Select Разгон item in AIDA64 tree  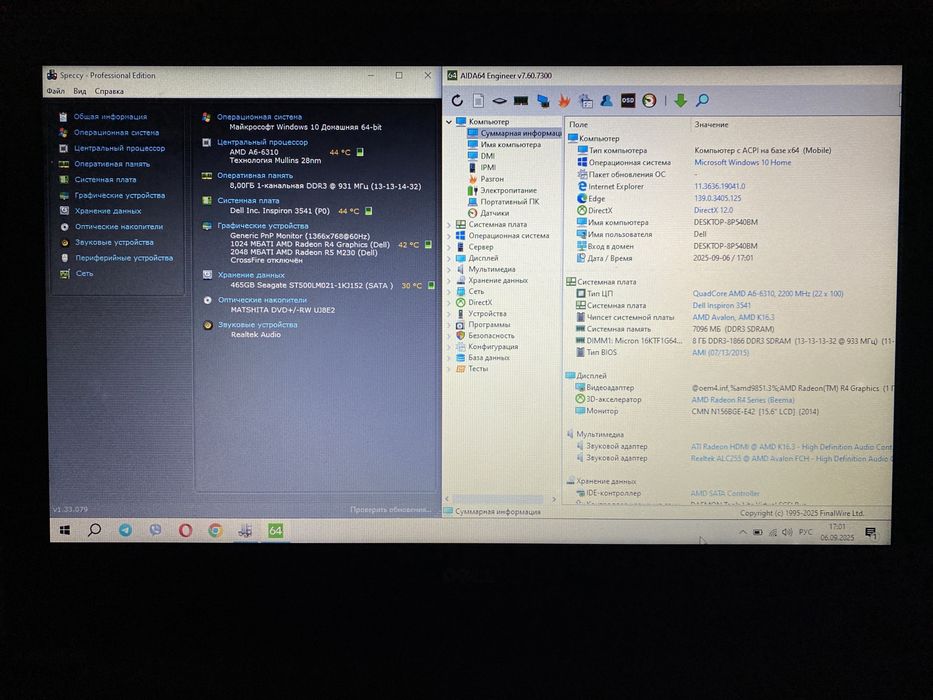(x=492, y=179)
